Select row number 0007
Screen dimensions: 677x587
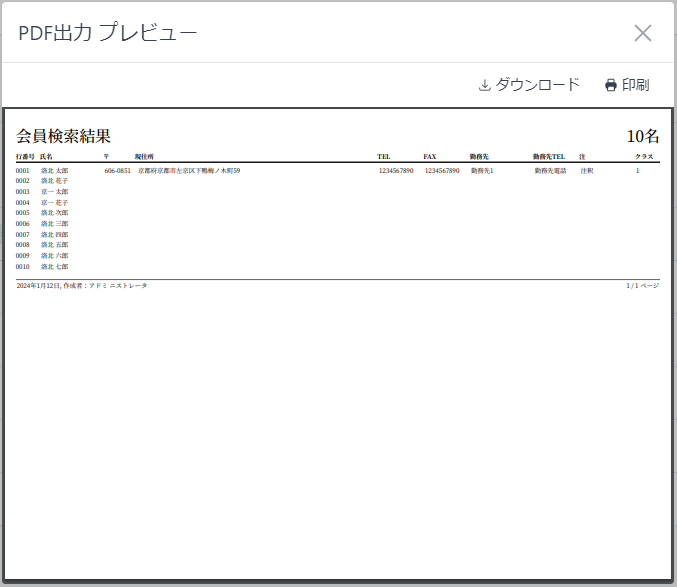click(22, 234)
